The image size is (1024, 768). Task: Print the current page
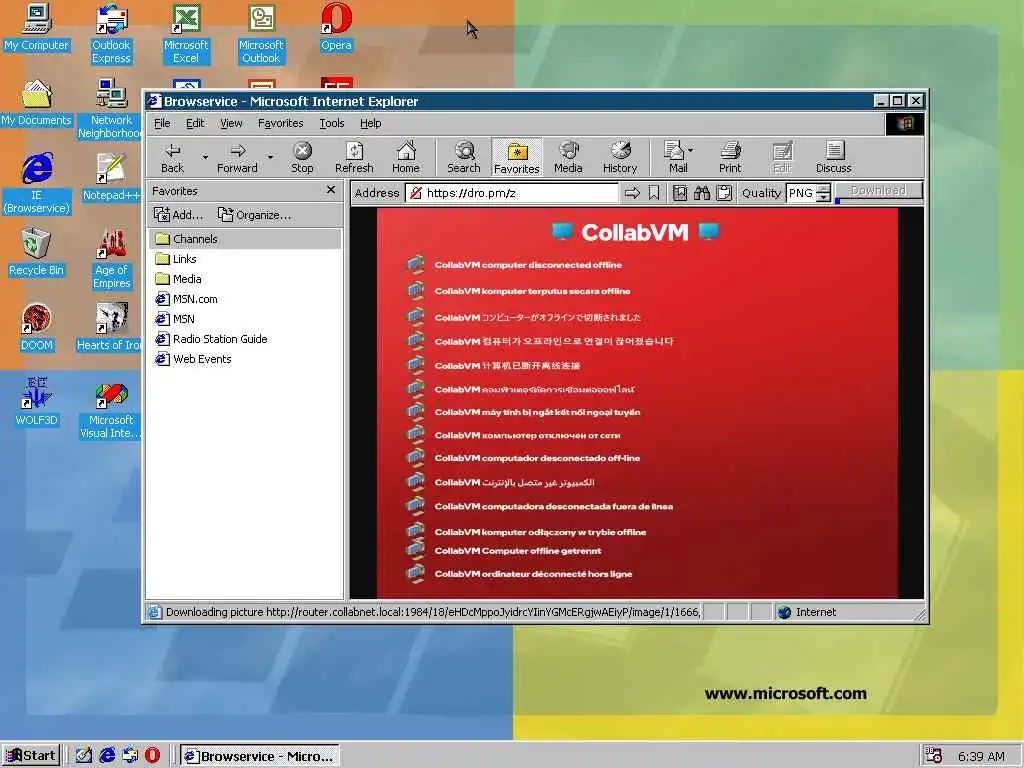coord(730,157)
